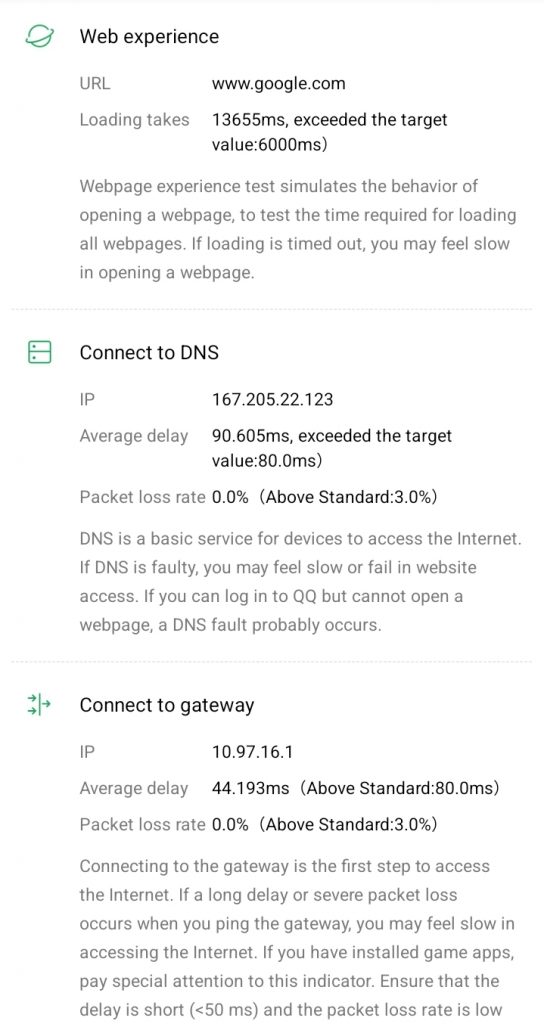Select the Connect to gateway heading
The height and width of the screenshot is (1024, 544).
[x=167, y=705]
